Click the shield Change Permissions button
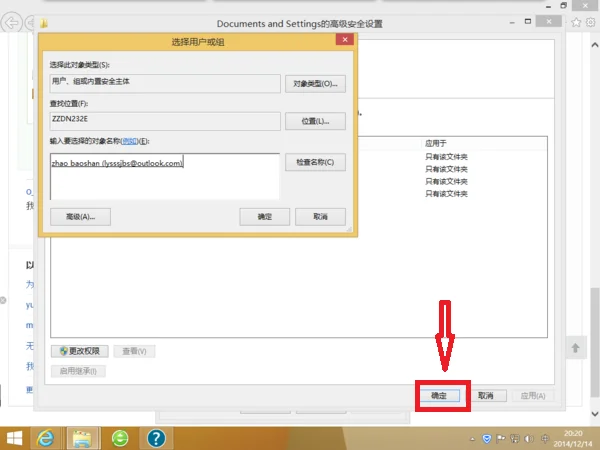Screen dimensions: 600x450 pos(80,351)
